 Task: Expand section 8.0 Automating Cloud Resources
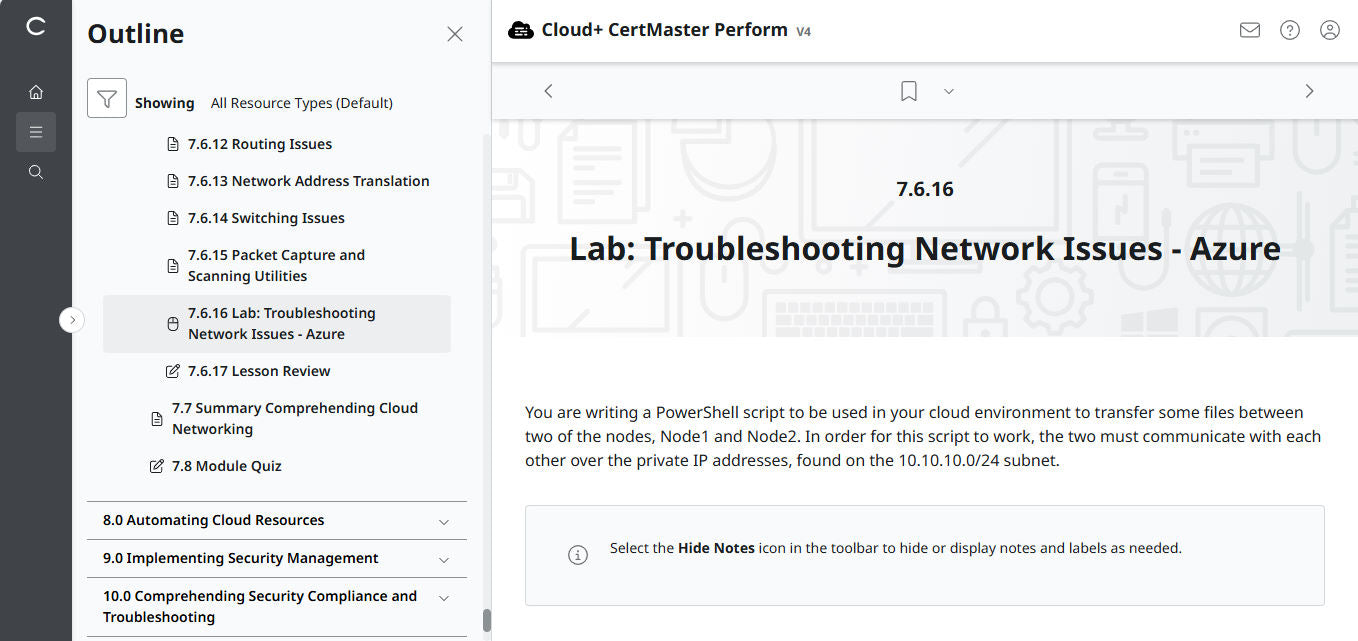443,521
